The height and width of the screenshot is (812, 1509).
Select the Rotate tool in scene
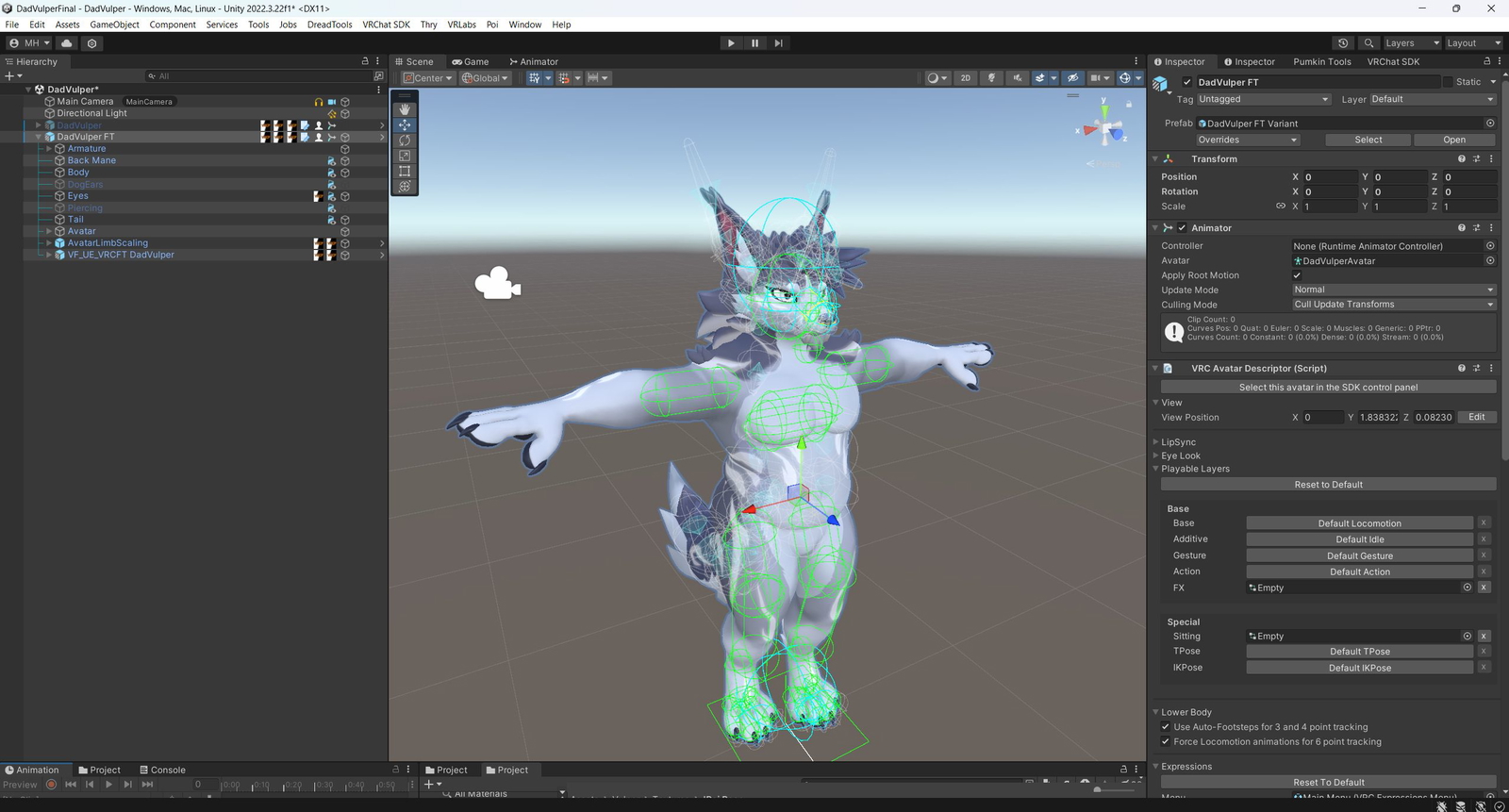(x=405, y=141)
